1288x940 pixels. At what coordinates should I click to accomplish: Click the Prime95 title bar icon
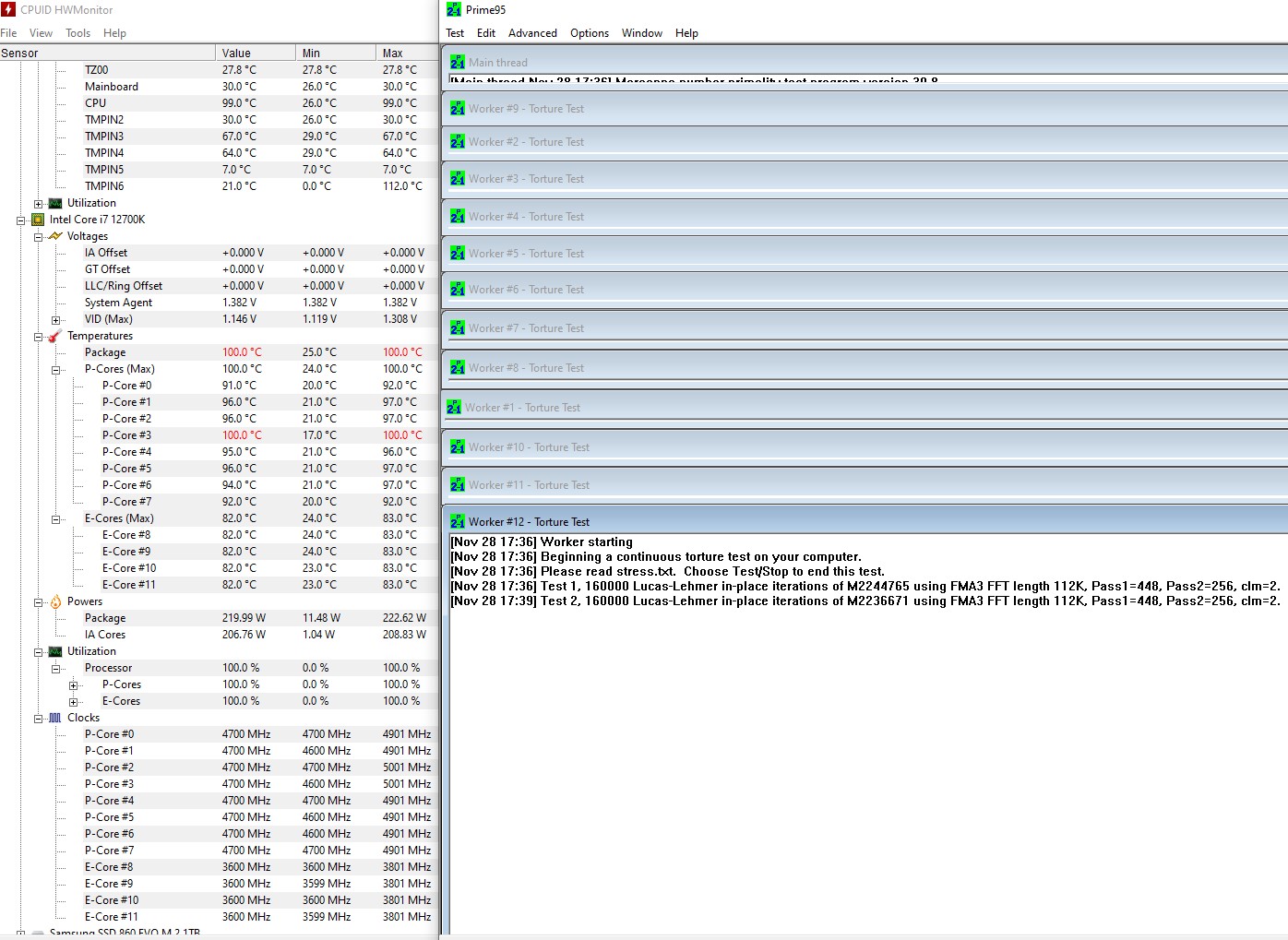click(453, 10)
